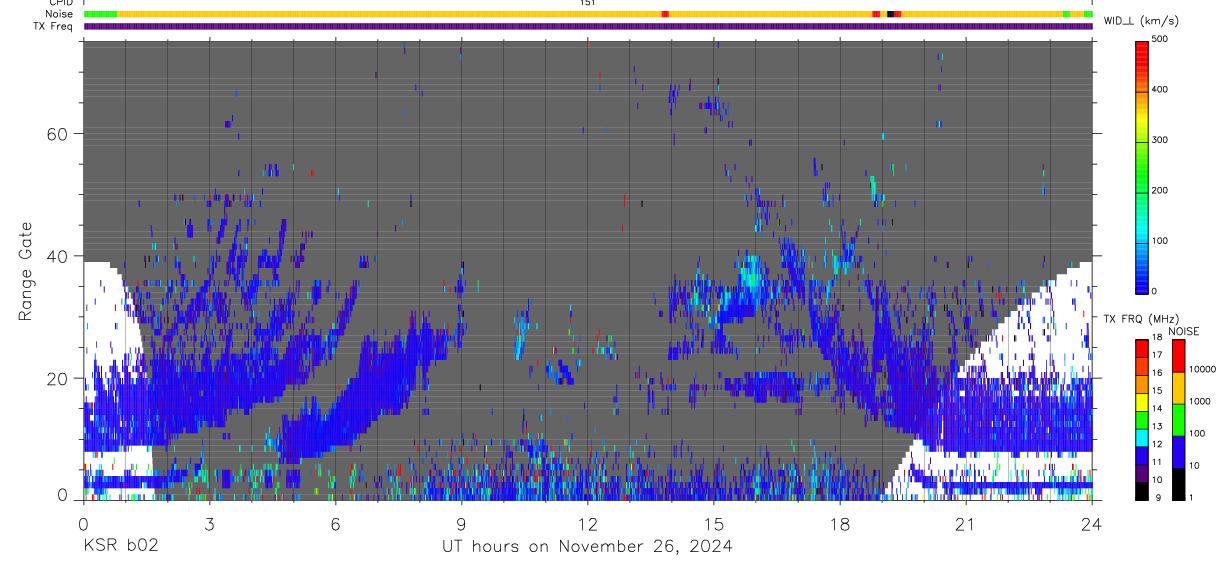Image resolution: width=1228 pixels, height=567 pixels.
Task: Click the 1 label on the NOISE legend
Action: pos(1190,498)
